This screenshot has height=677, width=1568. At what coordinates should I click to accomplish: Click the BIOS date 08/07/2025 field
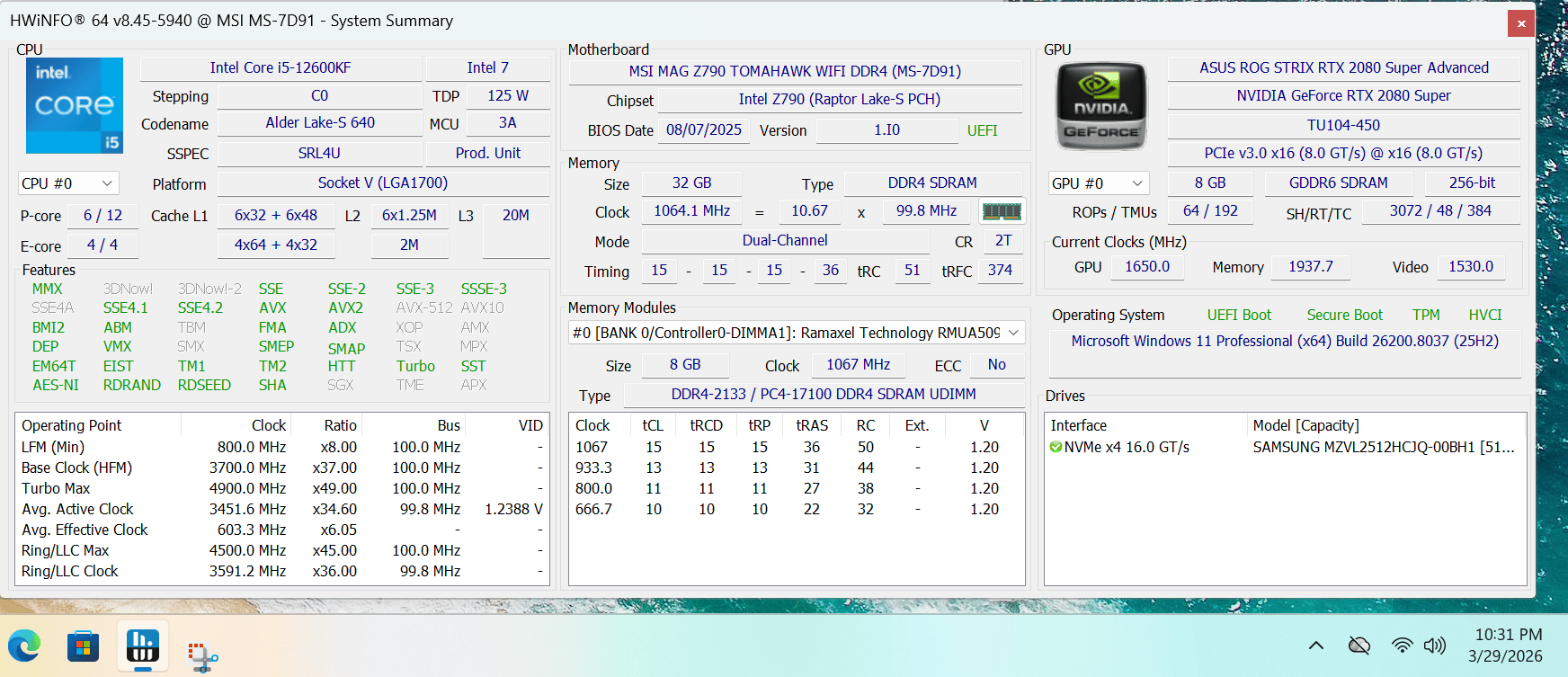click(x=704, y=130)
